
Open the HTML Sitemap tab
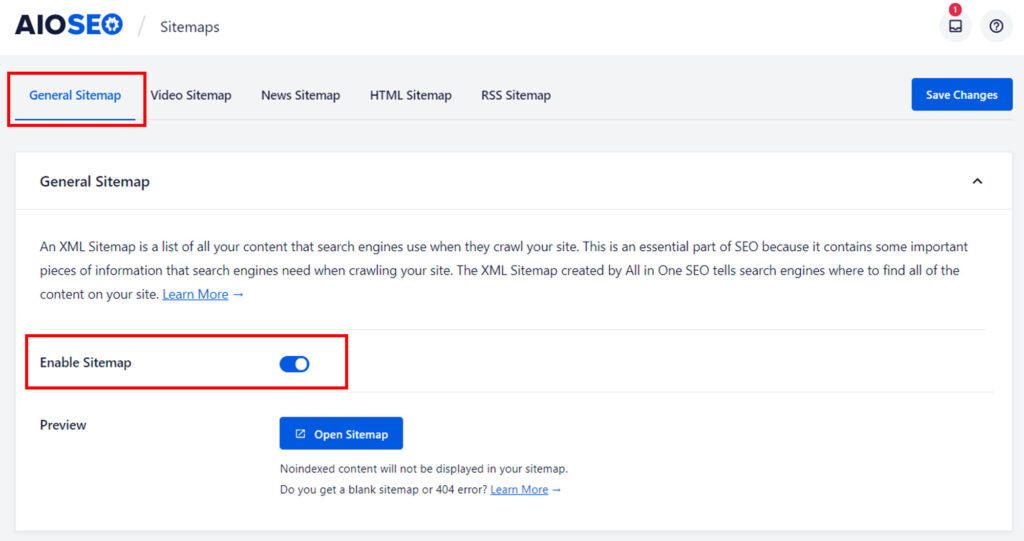coord(410,95)
